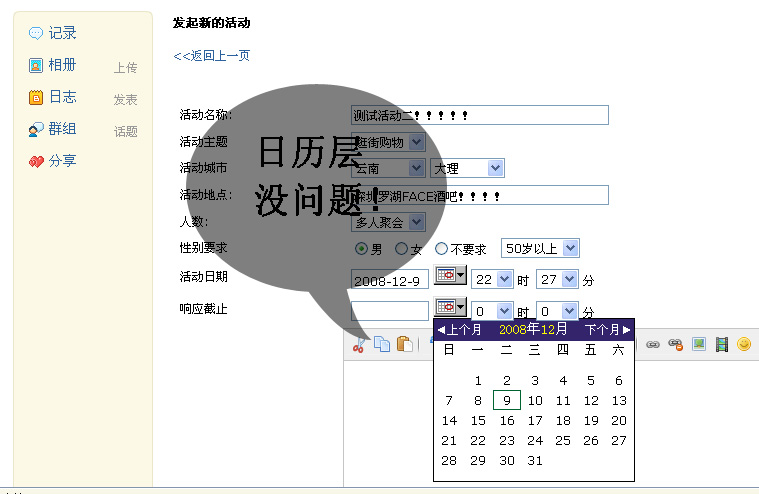Click the 日志 notebook icon
Screen dimensions: 759x494
click(36, 97)
